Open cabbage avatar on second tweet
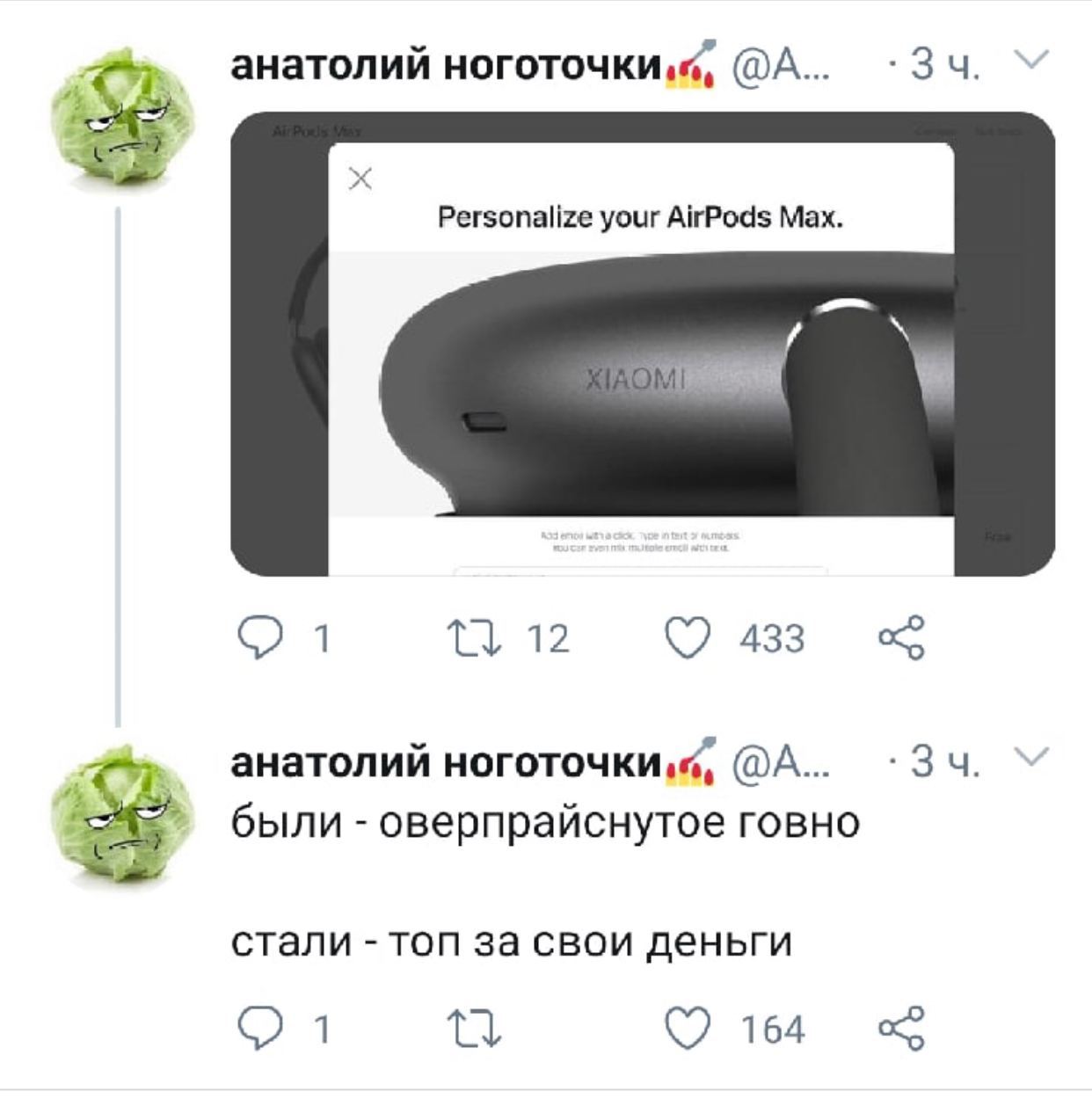The image size is (1092, 1099). (x=122, y=813)
